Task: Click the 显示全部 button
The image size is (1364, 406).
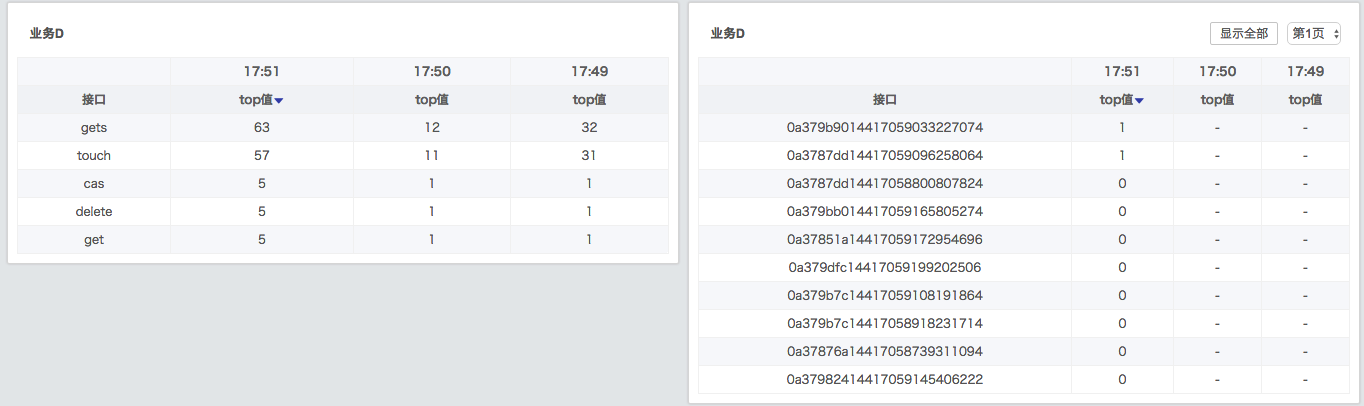Action: 1243,33
